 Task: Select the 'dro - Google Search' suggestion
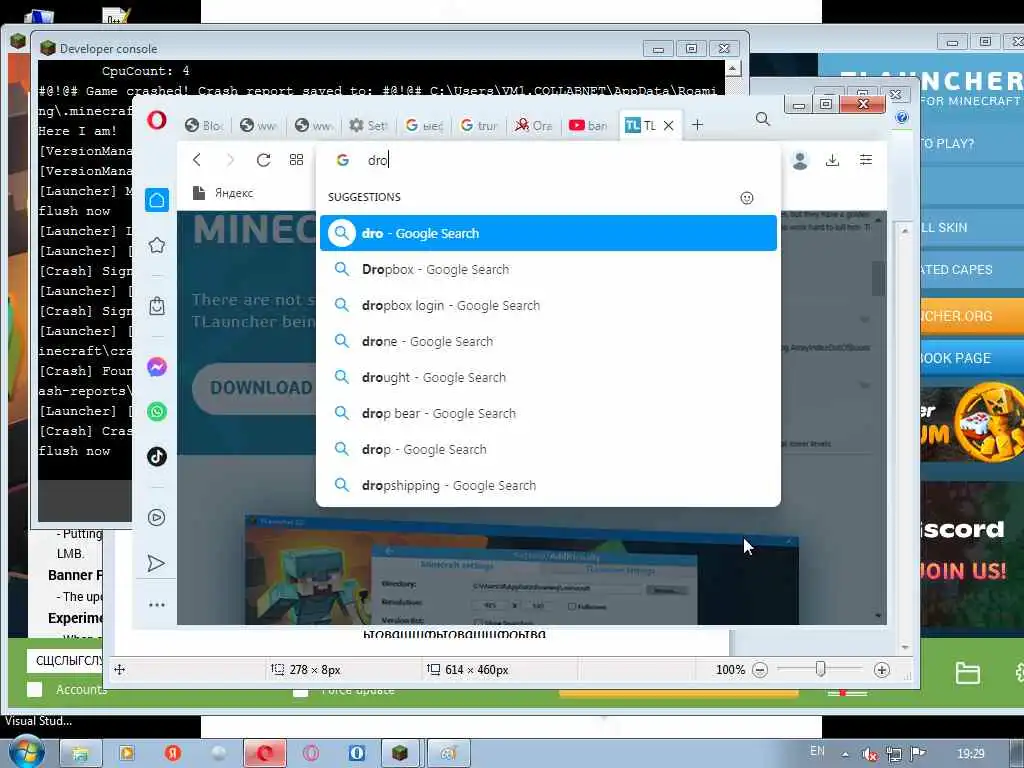click(549, 233)
